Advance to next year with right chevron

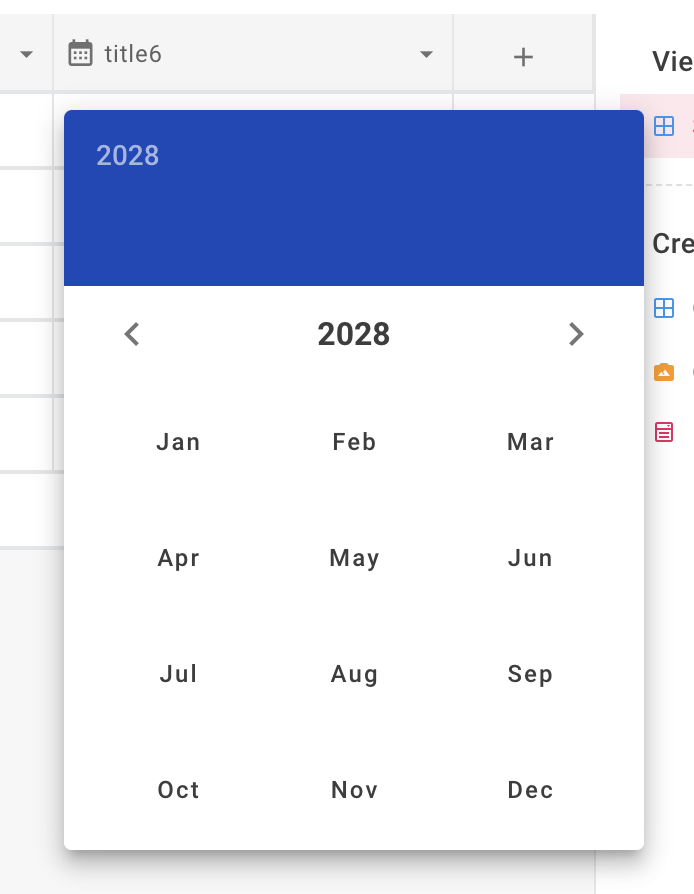(x=576, y=334)
